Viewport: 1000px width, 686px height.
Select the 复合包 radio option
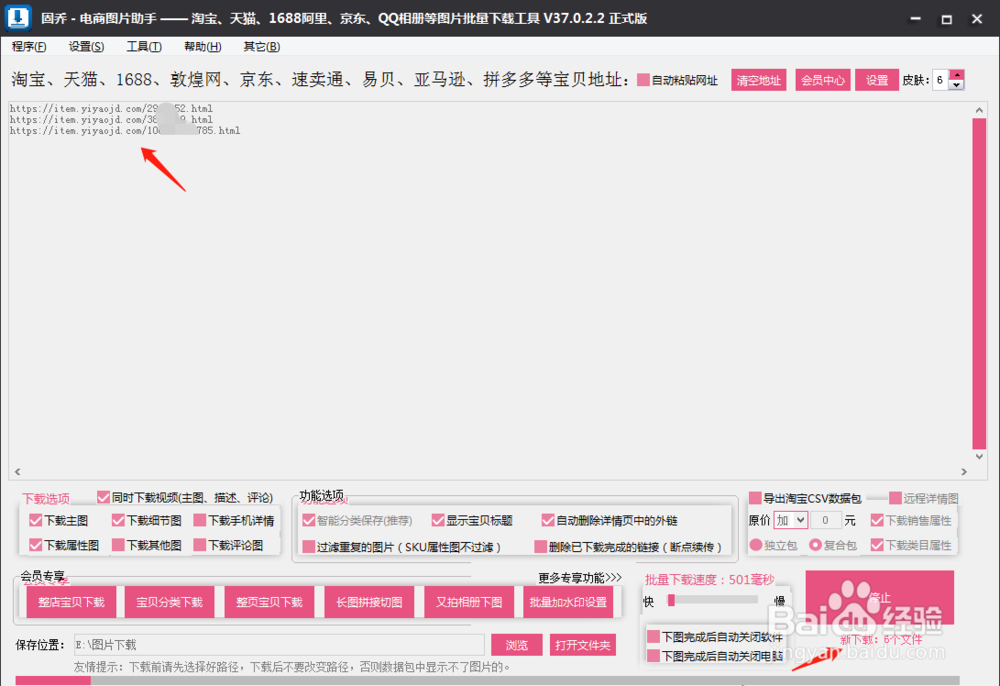(x=815, y=544)
